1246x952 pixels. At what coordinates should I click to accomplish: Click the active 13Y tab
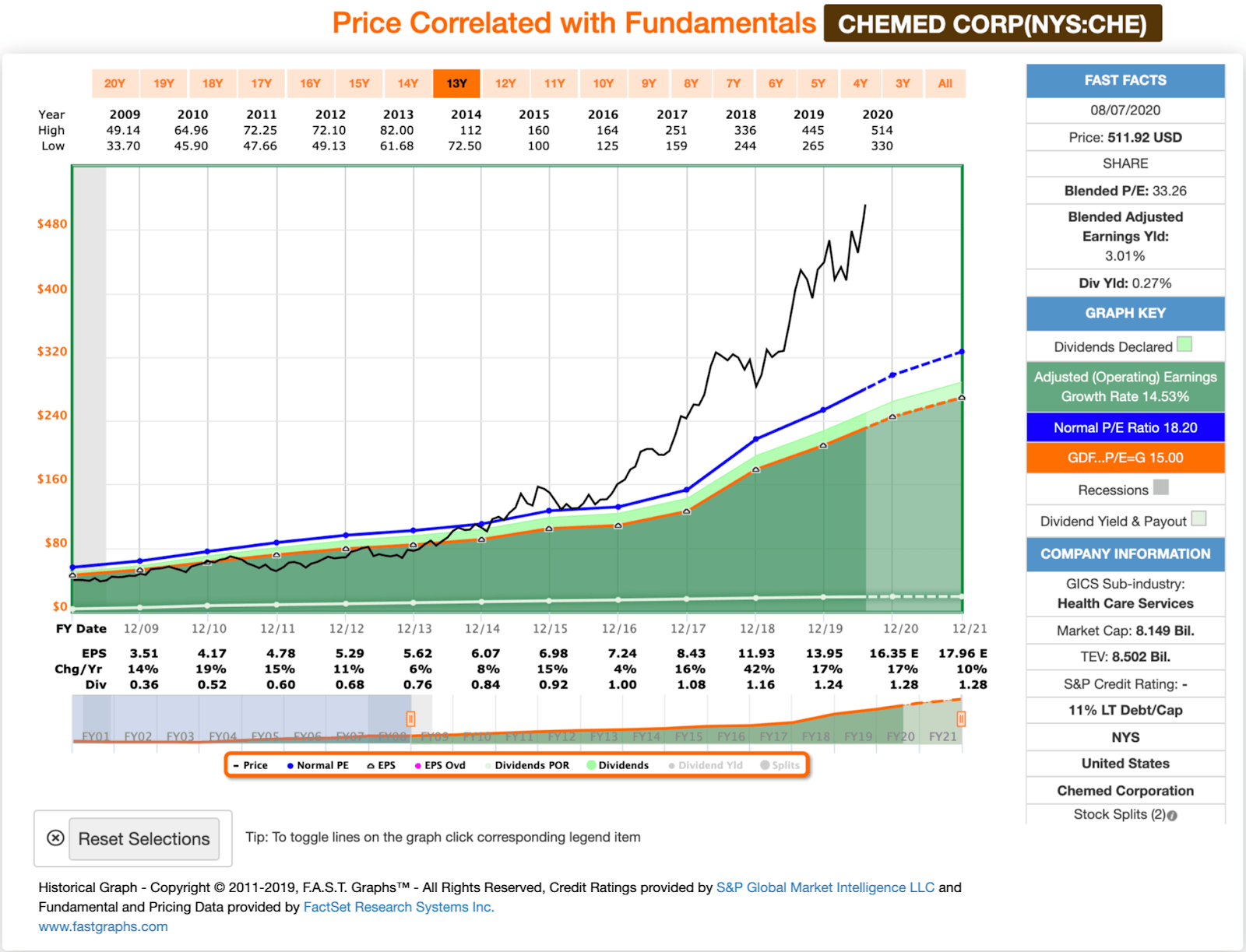pos(457,83)
